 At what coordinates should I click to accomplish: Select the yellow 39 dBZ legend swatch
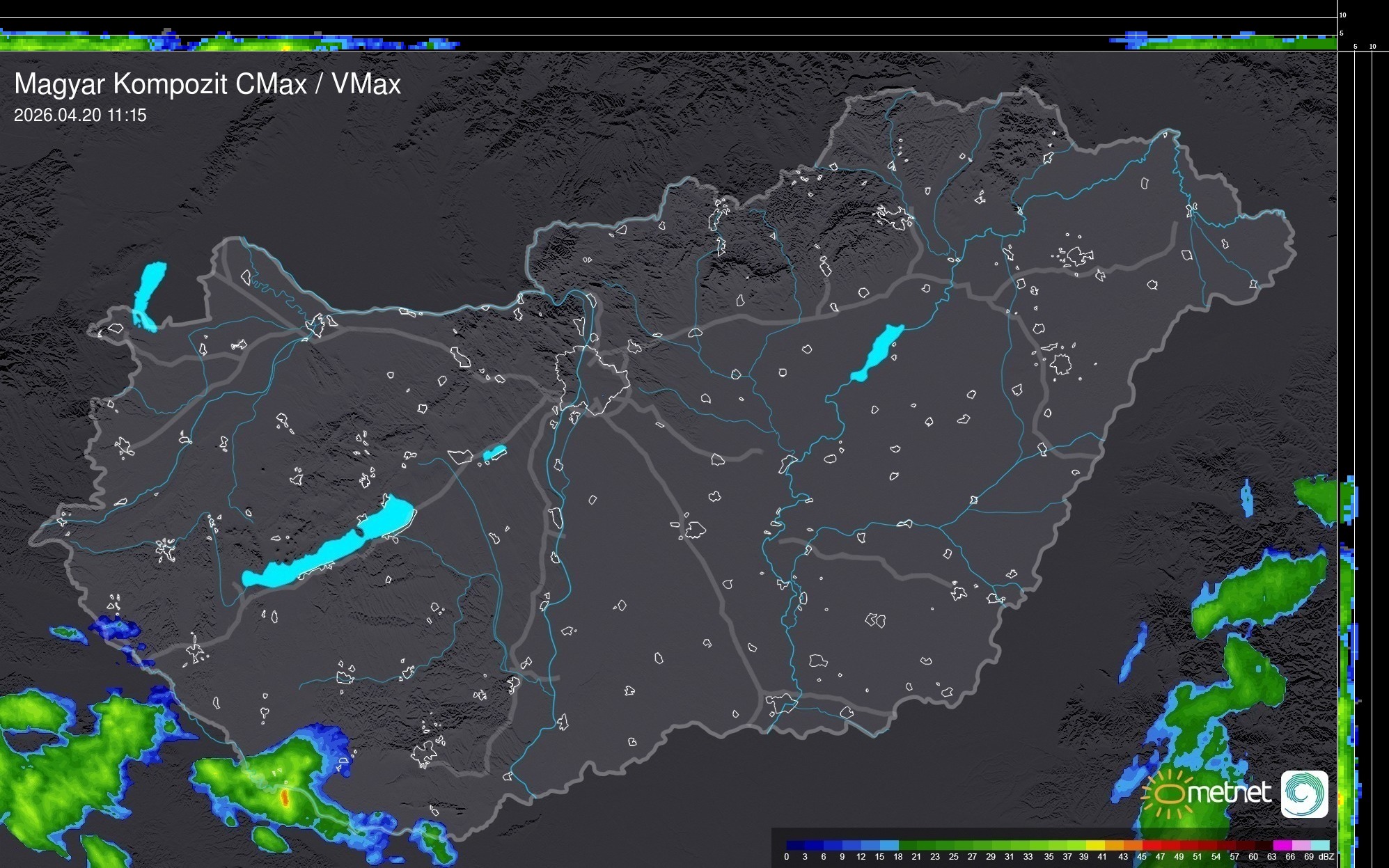[x=1094, y=845]
